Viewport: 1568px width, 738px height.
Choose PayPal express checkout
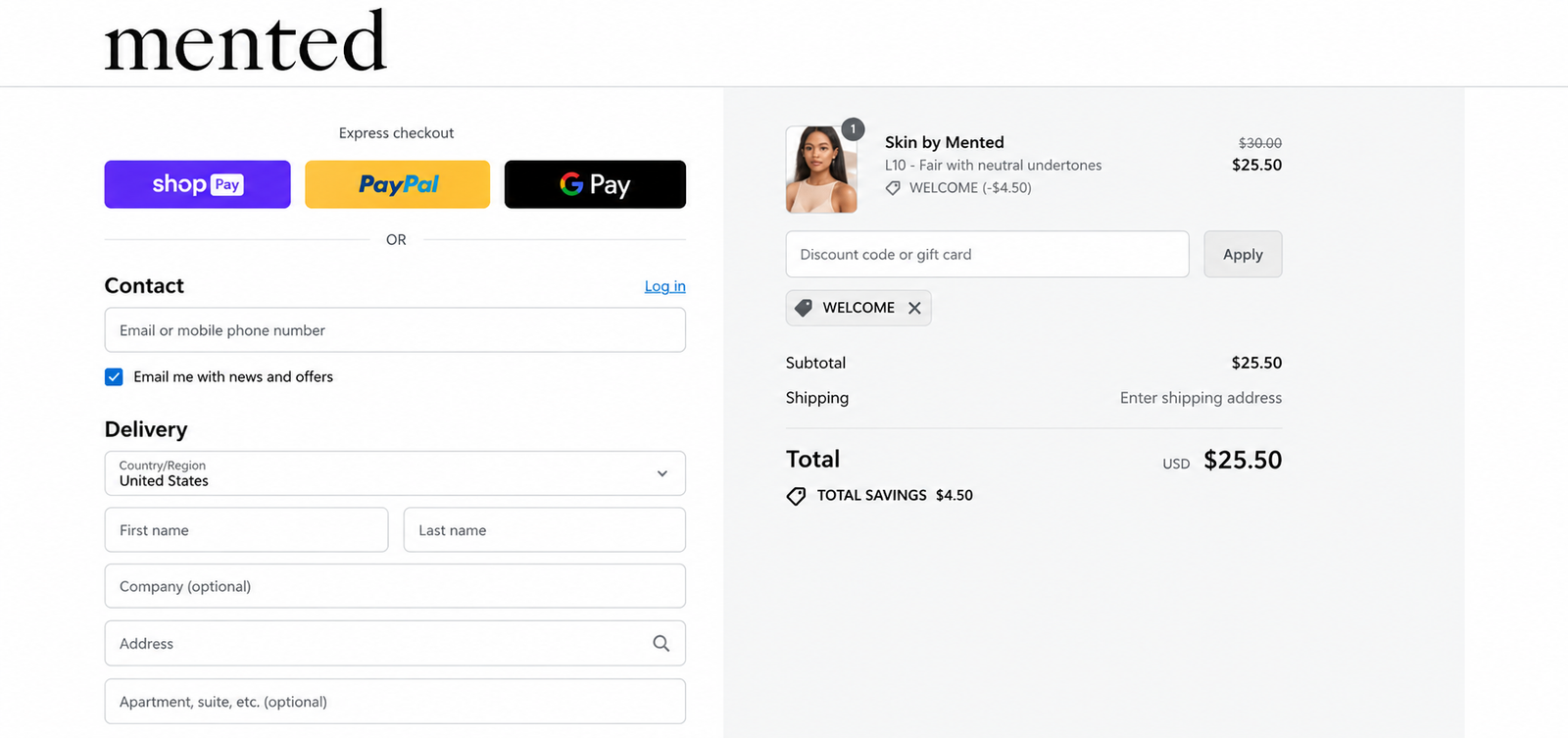click(x=398, y=184)
